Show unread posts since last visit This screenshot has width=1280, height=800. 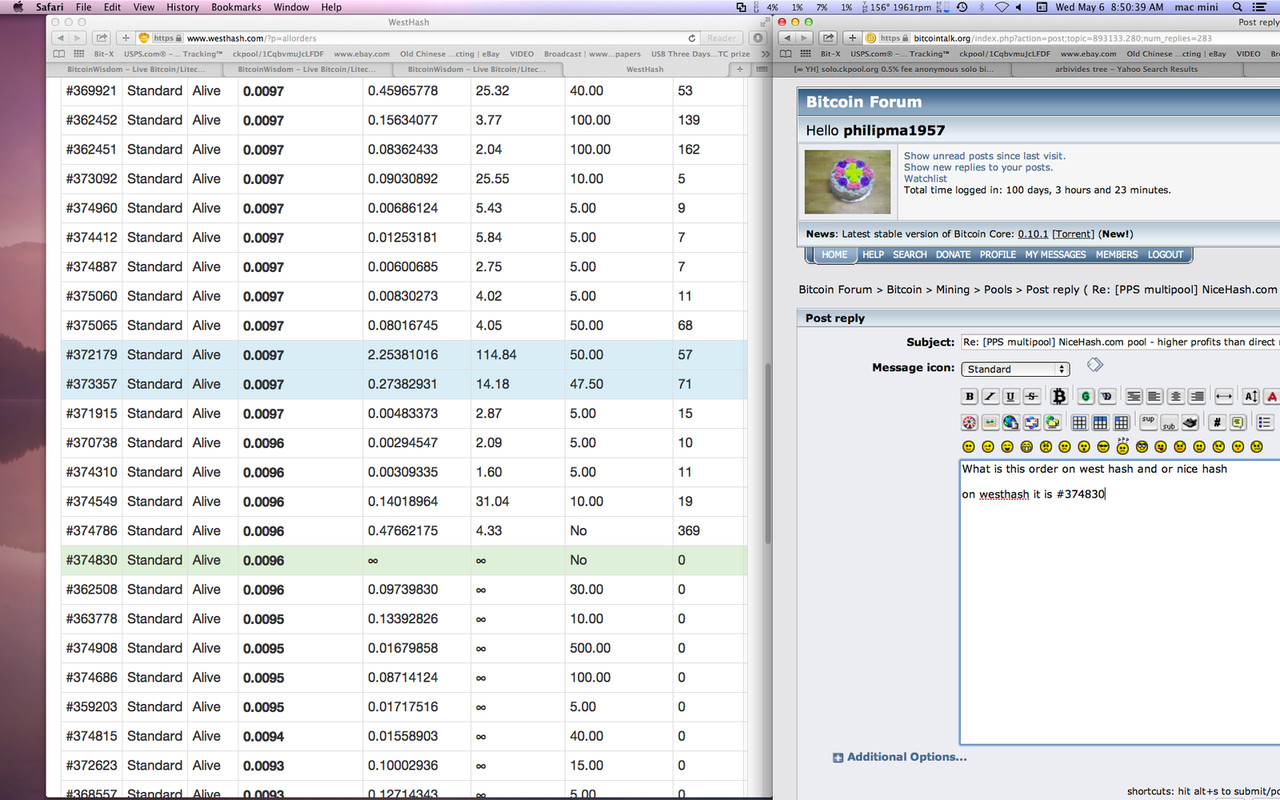(x=985, y=156)
